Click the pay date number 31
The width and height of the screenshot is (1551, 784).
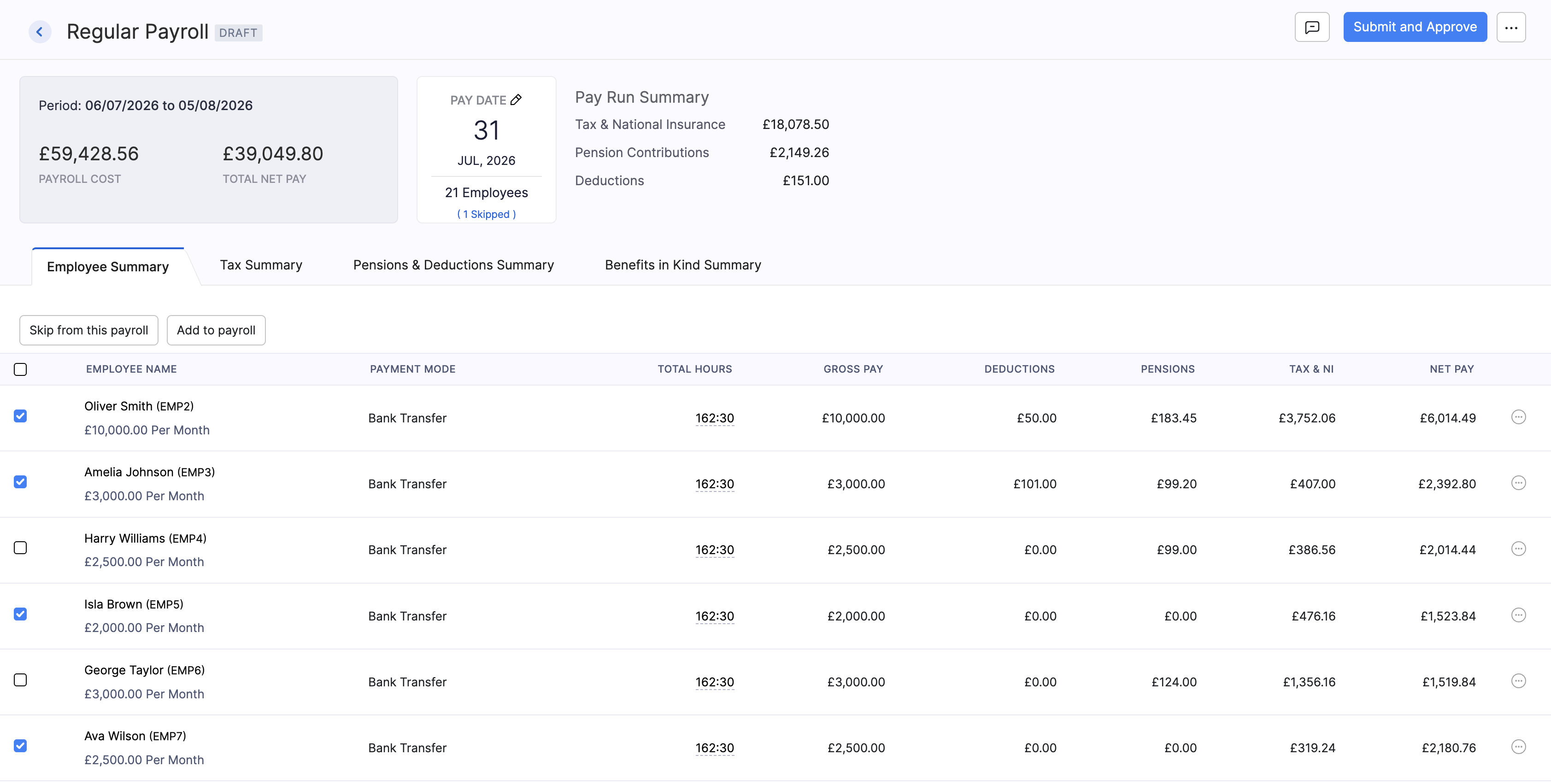point(487,130)
